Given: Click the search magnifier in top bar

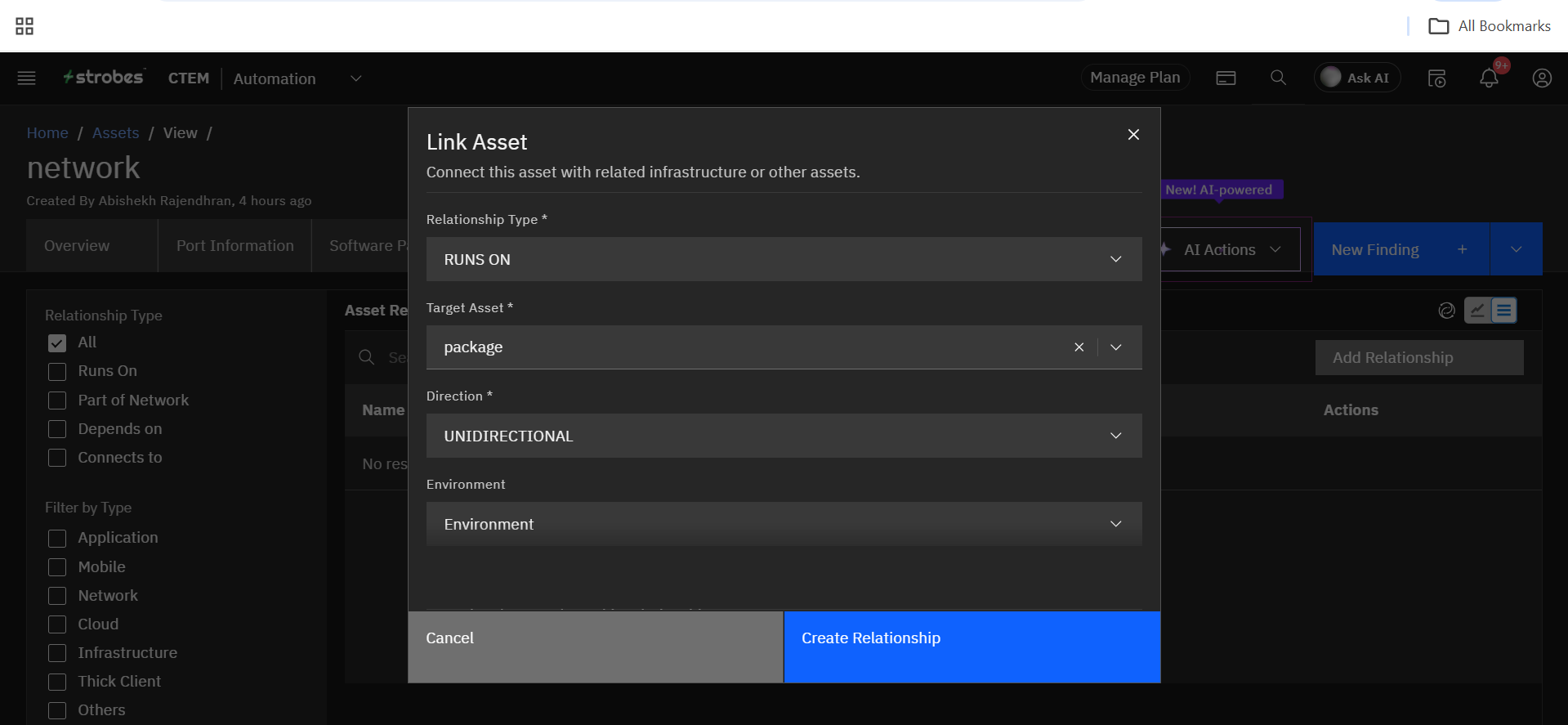Looking at the screenshot, I should point(1278,78).
